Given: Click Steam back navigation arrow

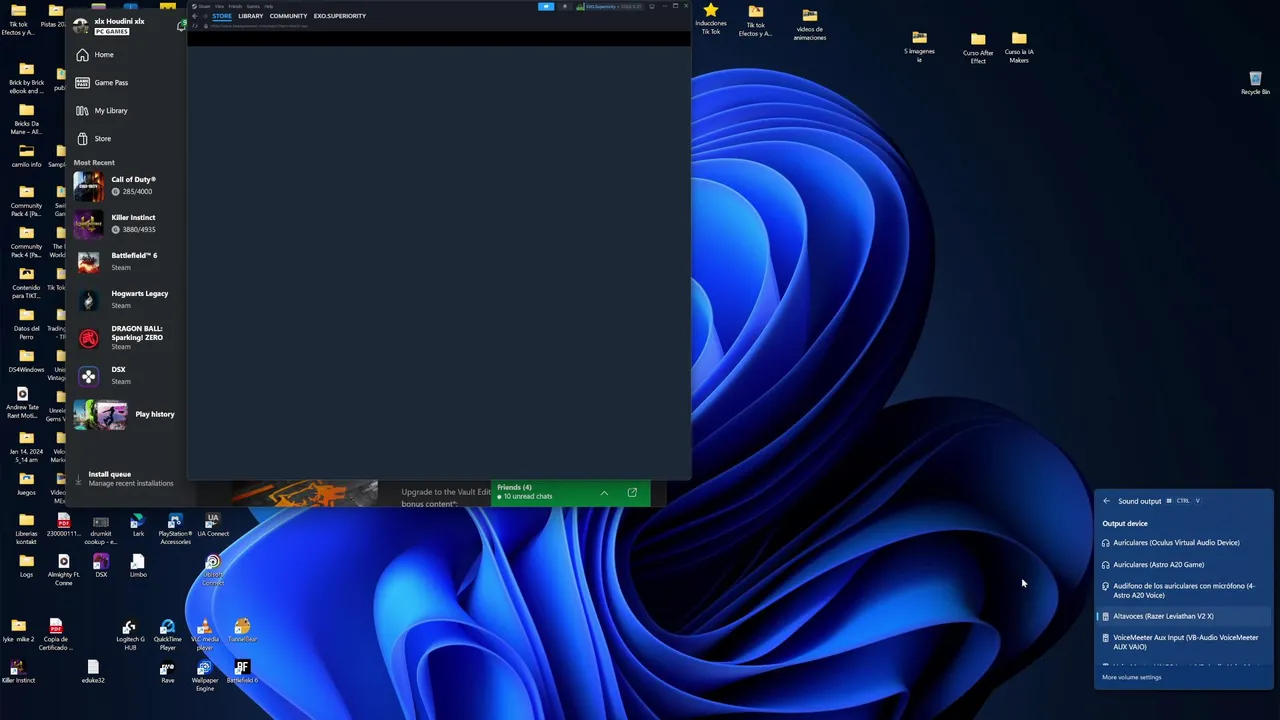Looking at the screenshot, I should 195,16.
